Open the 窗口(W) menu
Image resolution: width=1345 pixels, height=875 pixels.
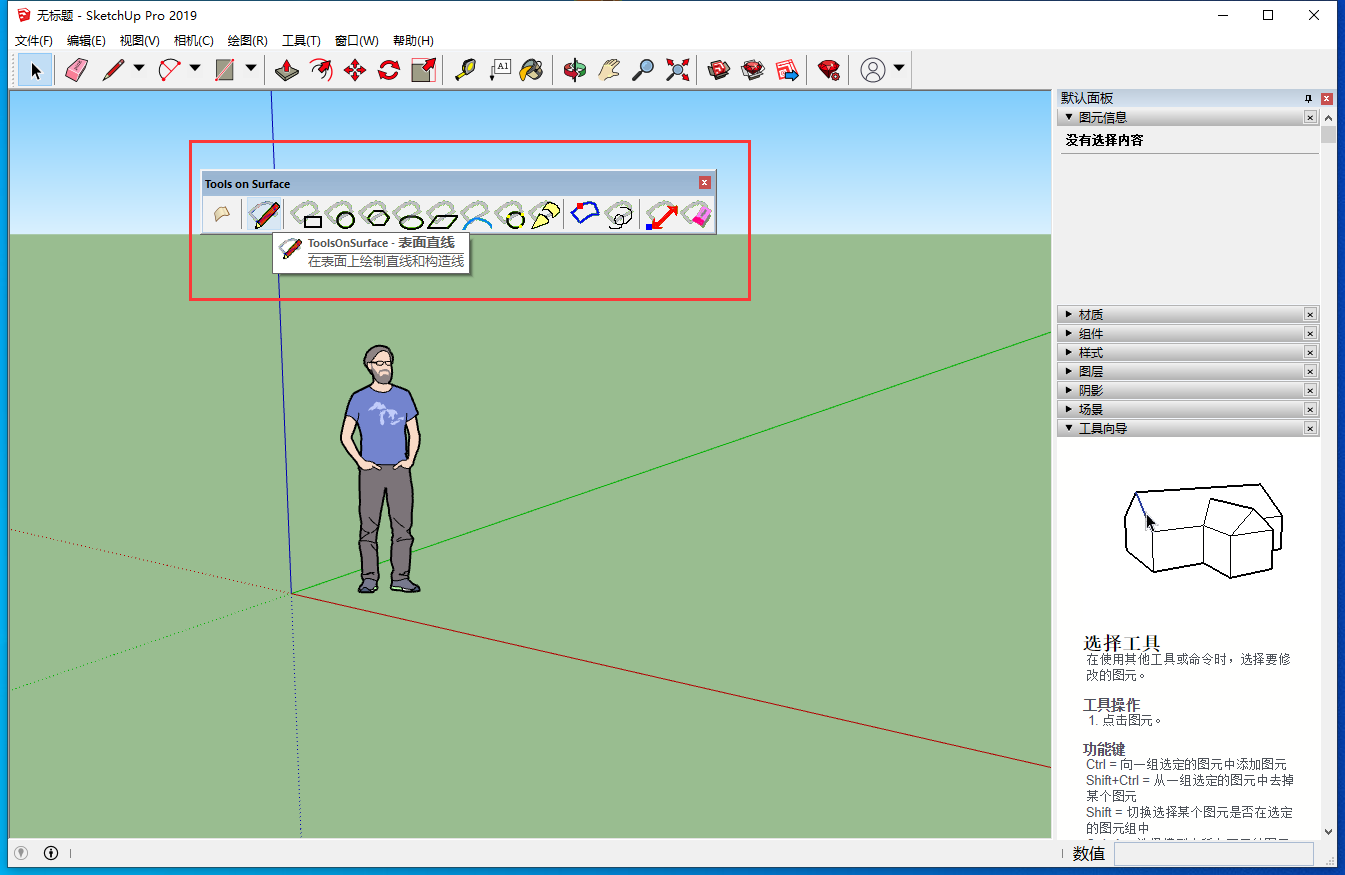tap(356, 41)
